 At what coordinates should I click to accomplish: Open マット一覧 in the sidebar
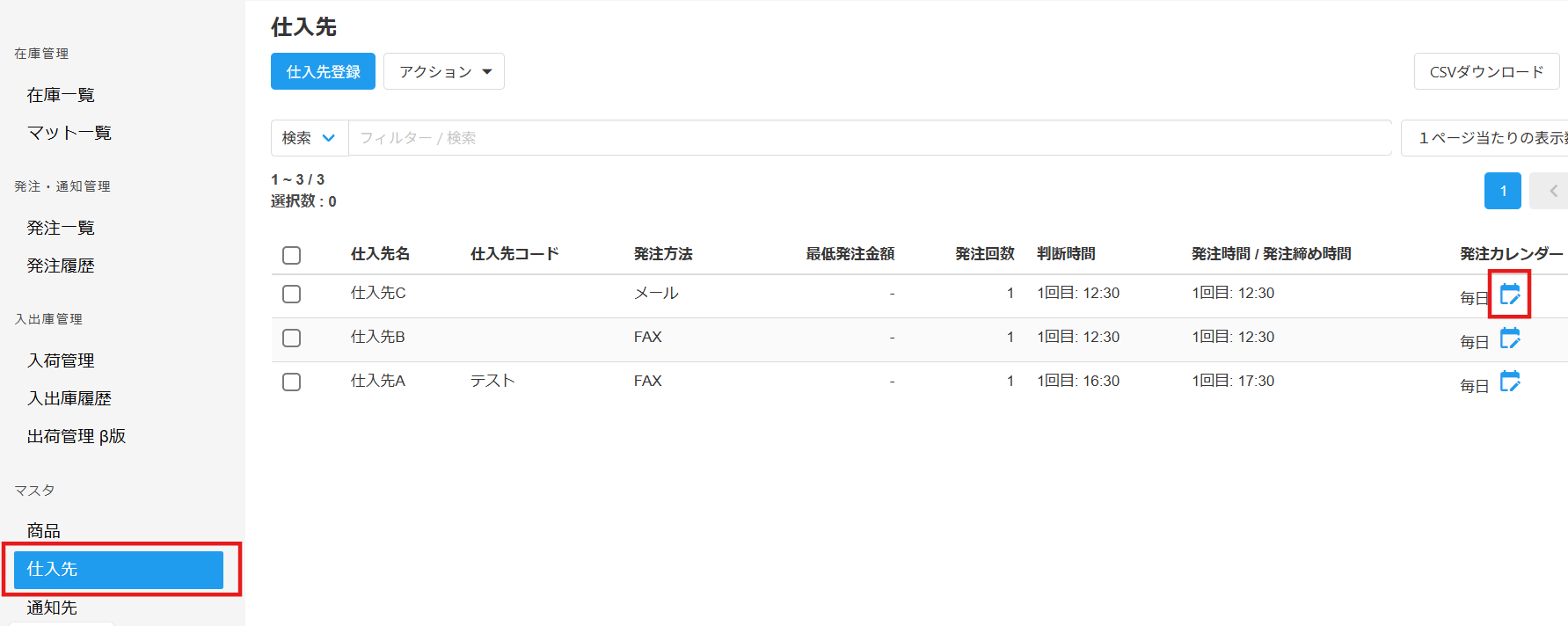69,133
